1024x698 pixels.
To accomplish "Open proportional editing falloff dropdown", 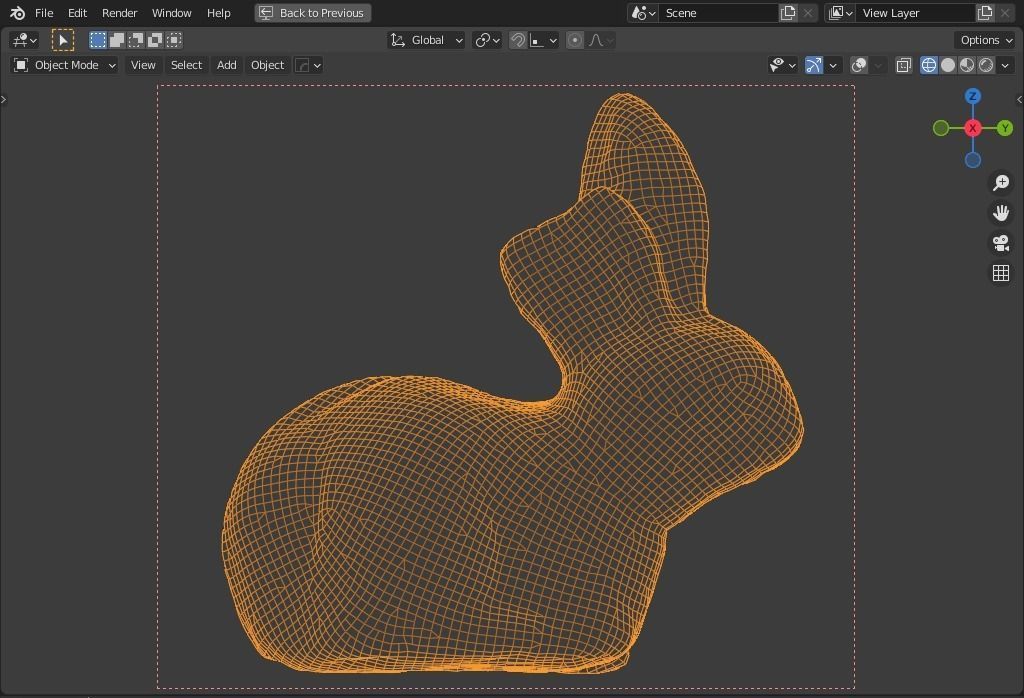I will click(601, 40).
